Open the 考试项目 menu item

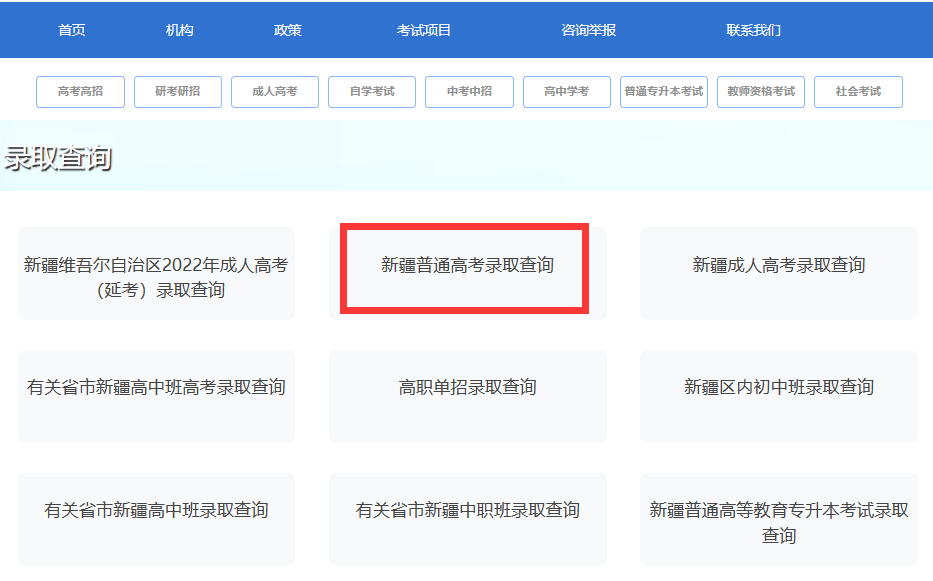421,29
